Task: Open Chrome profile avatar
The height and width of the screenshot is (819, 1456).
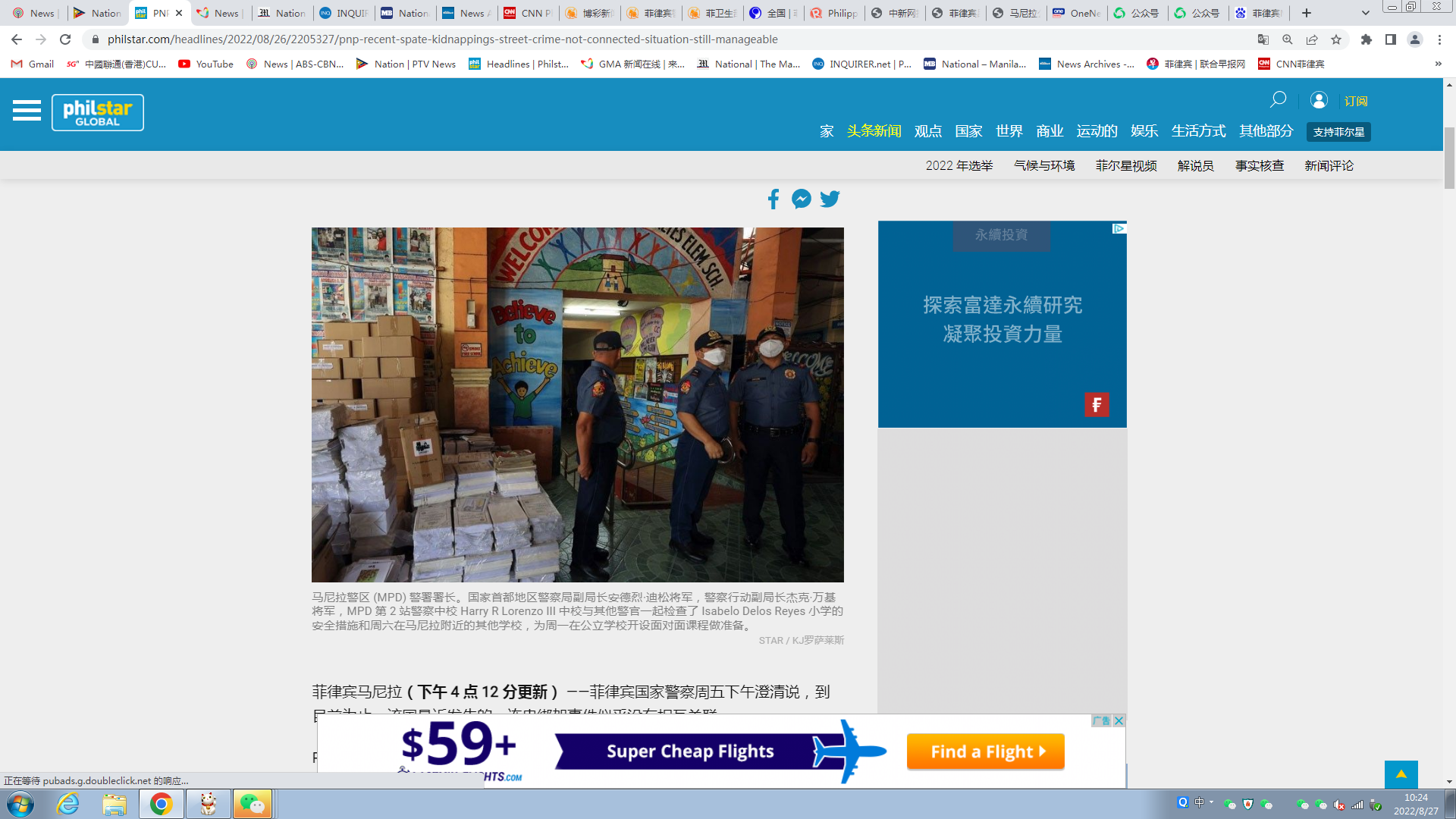Action: coord(1415,39)
